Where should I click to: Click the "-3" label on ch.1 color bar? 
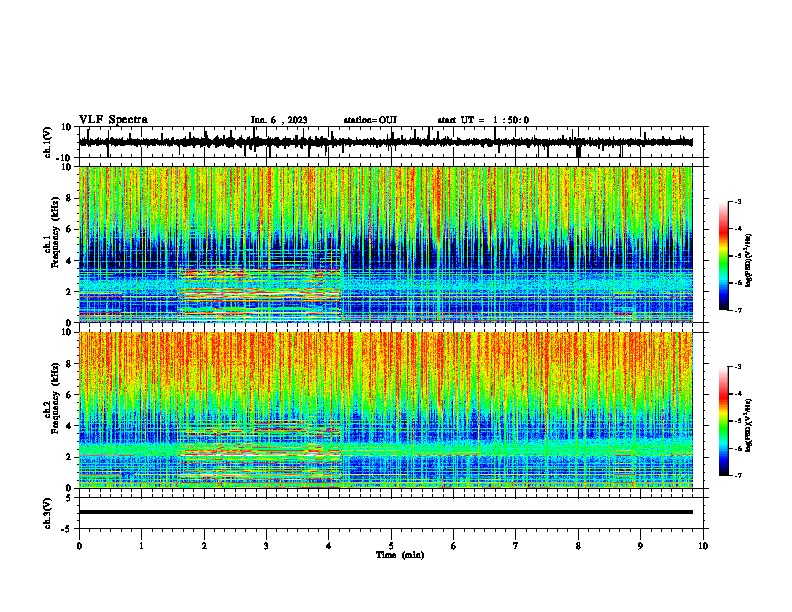737,201
